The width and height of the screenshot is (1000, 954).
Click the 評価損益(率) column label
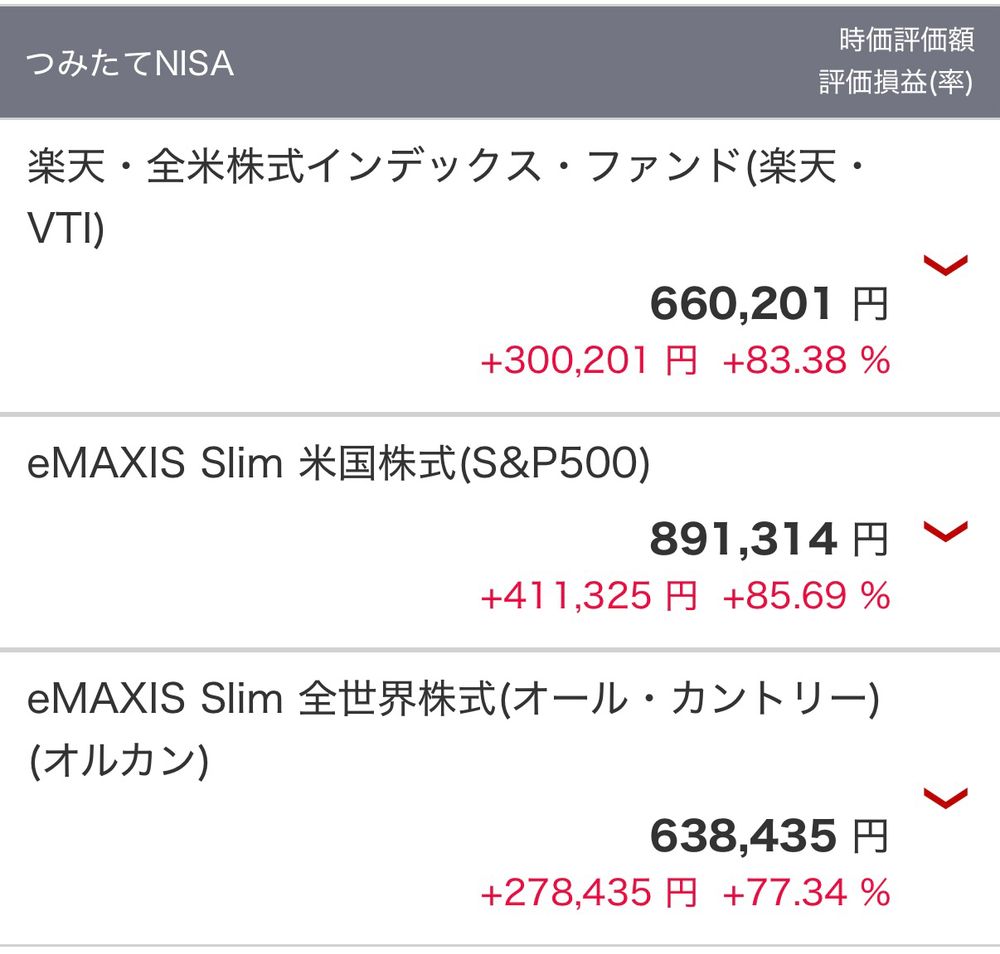tap(895, 84)
